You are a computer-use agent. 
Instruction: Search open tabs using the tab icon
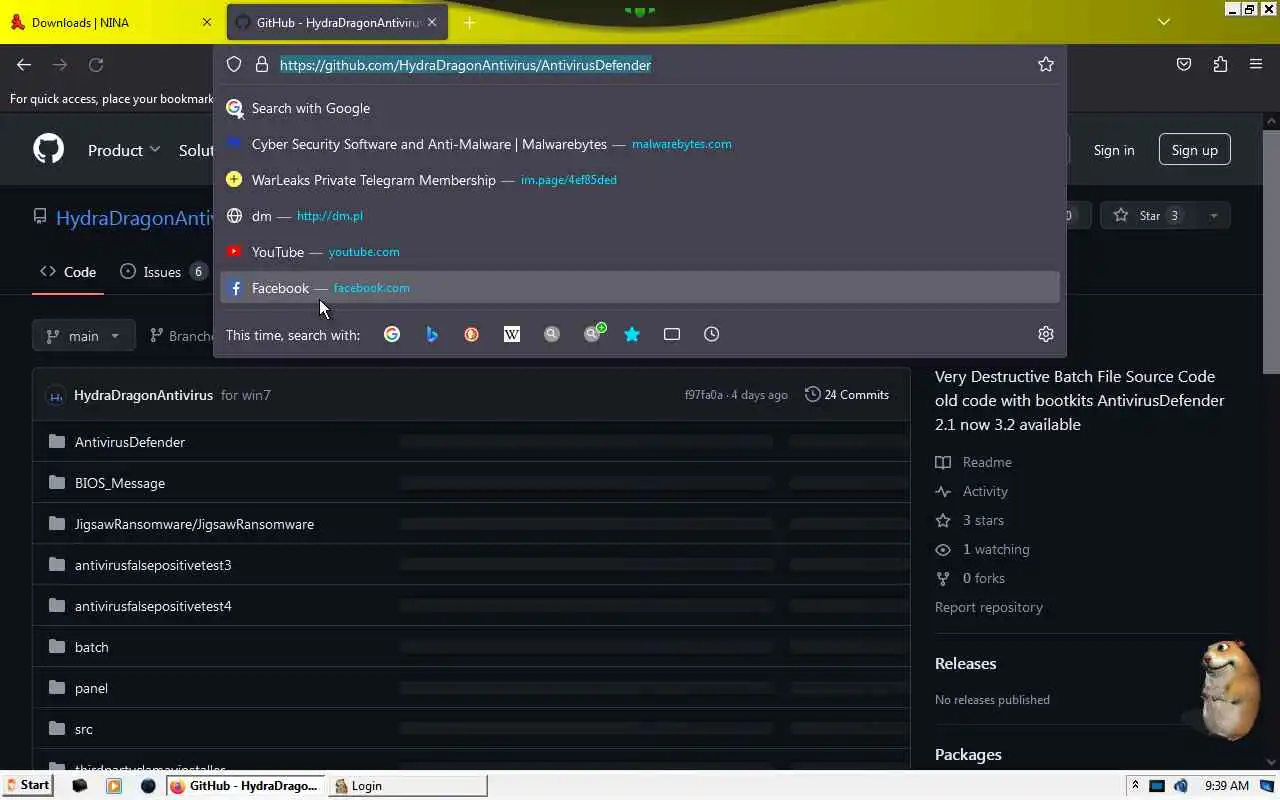pos(672,334)
